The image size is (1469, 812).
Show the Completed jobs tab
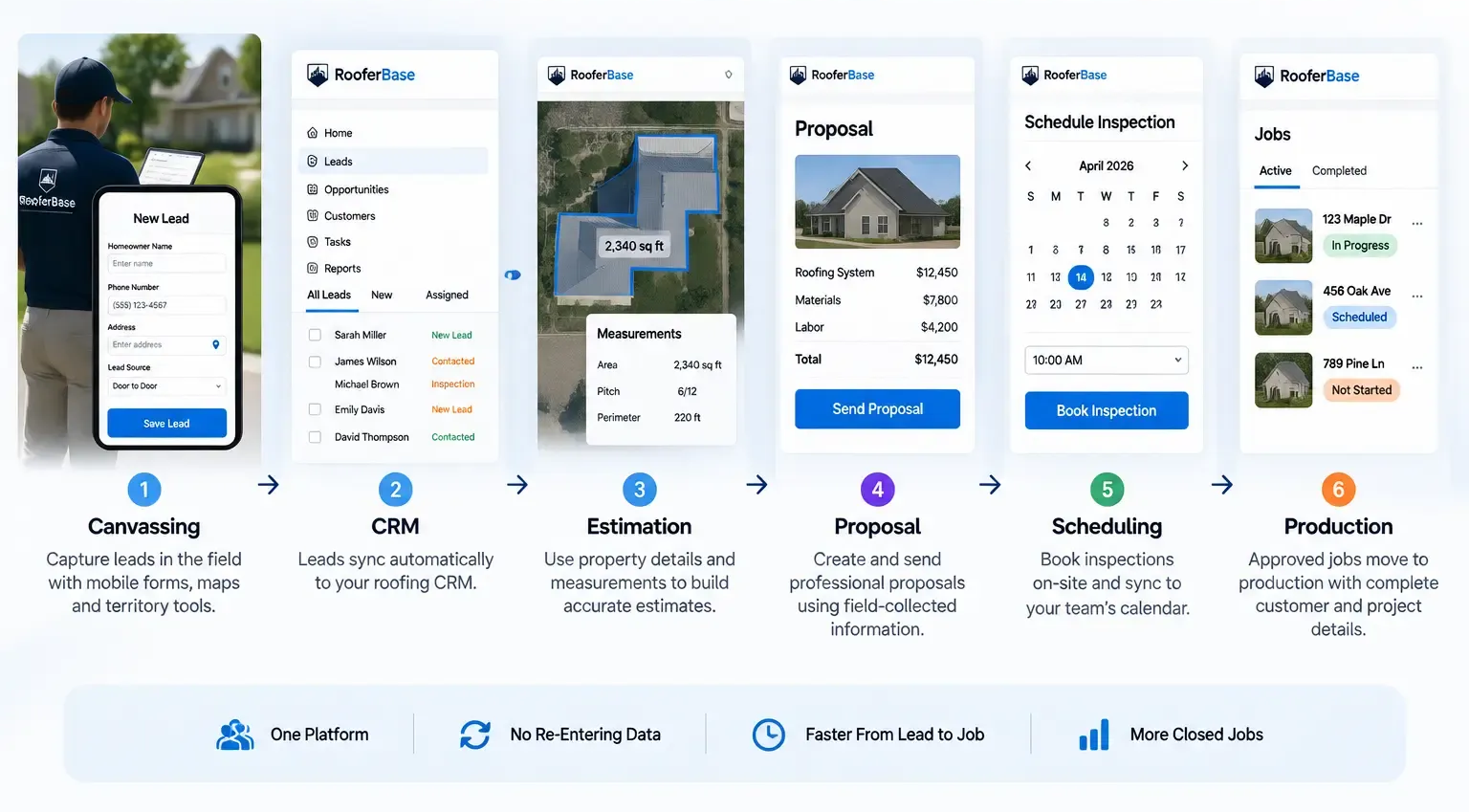pos(1339,171)
